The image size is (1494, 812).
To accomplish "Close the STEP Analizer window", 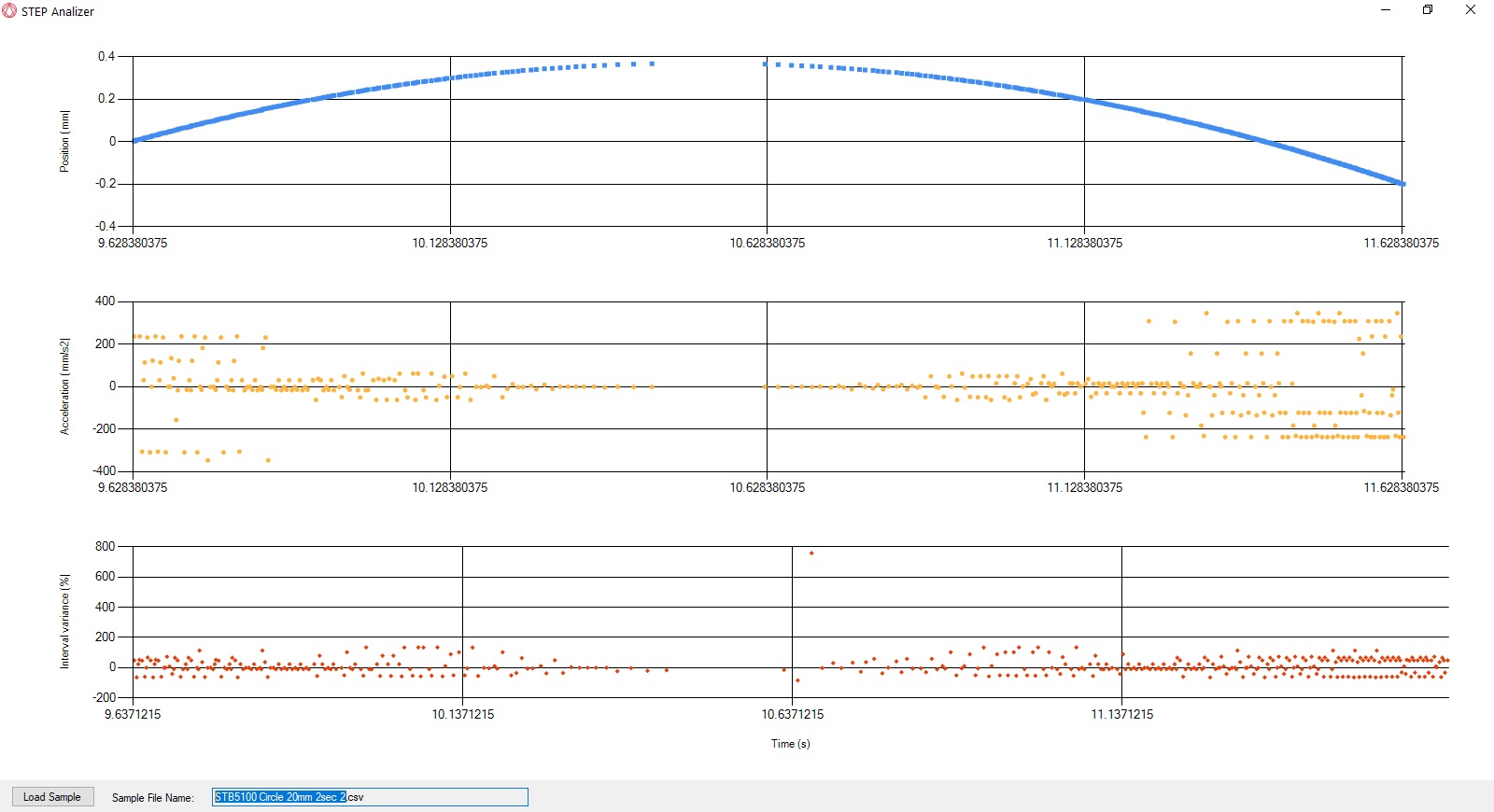I will tap(1471, 10).
